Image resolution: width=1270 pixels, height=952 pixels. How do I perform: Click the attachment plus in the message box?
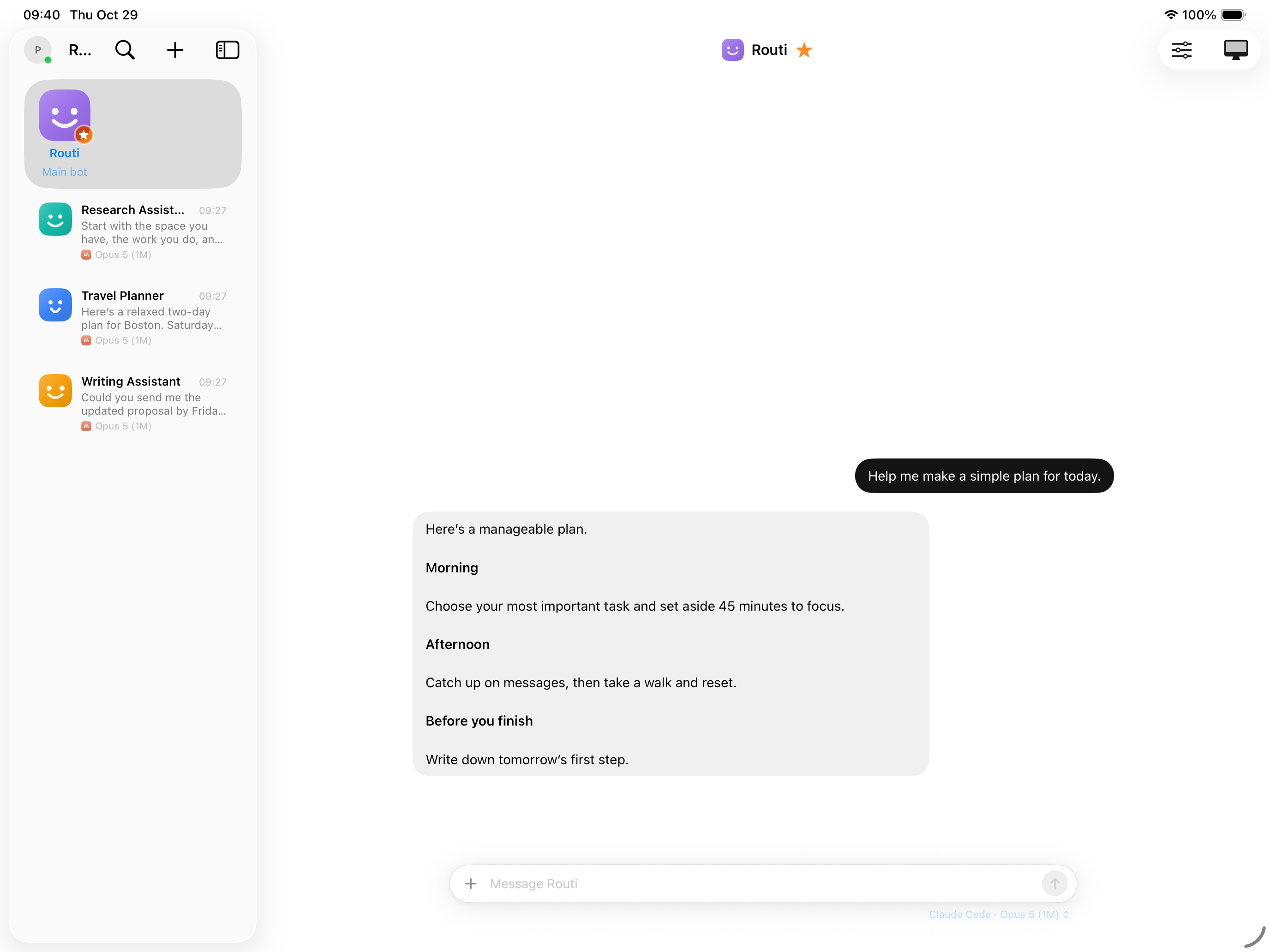[x=470, y=884]
